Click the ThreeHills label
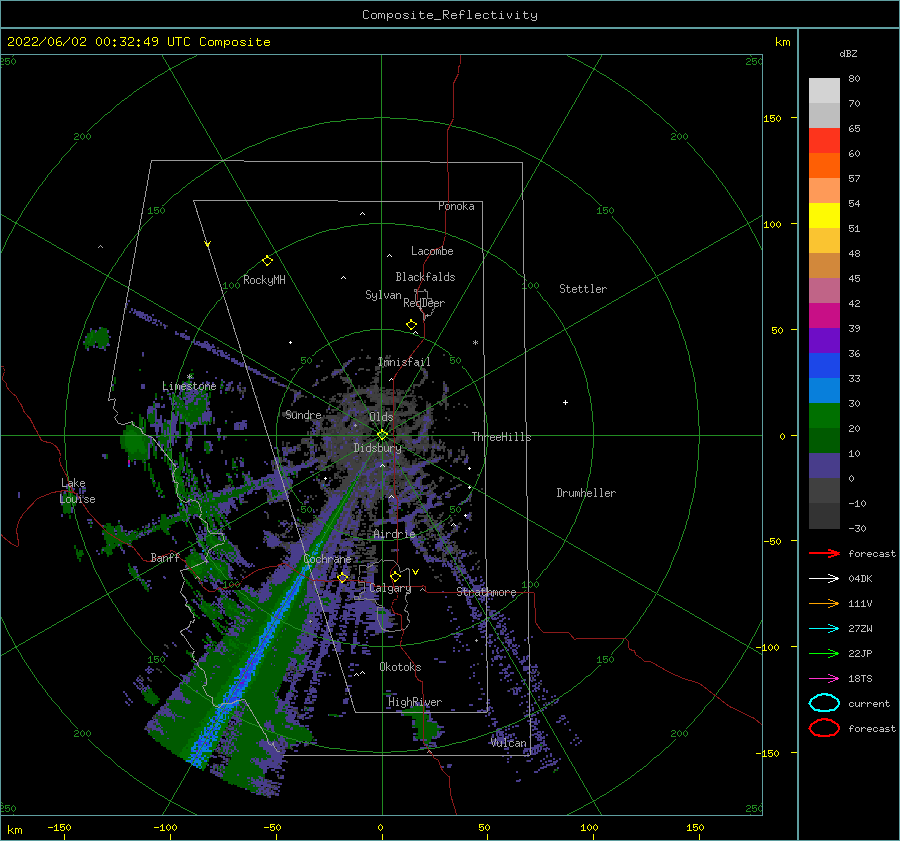 (501, 437)
